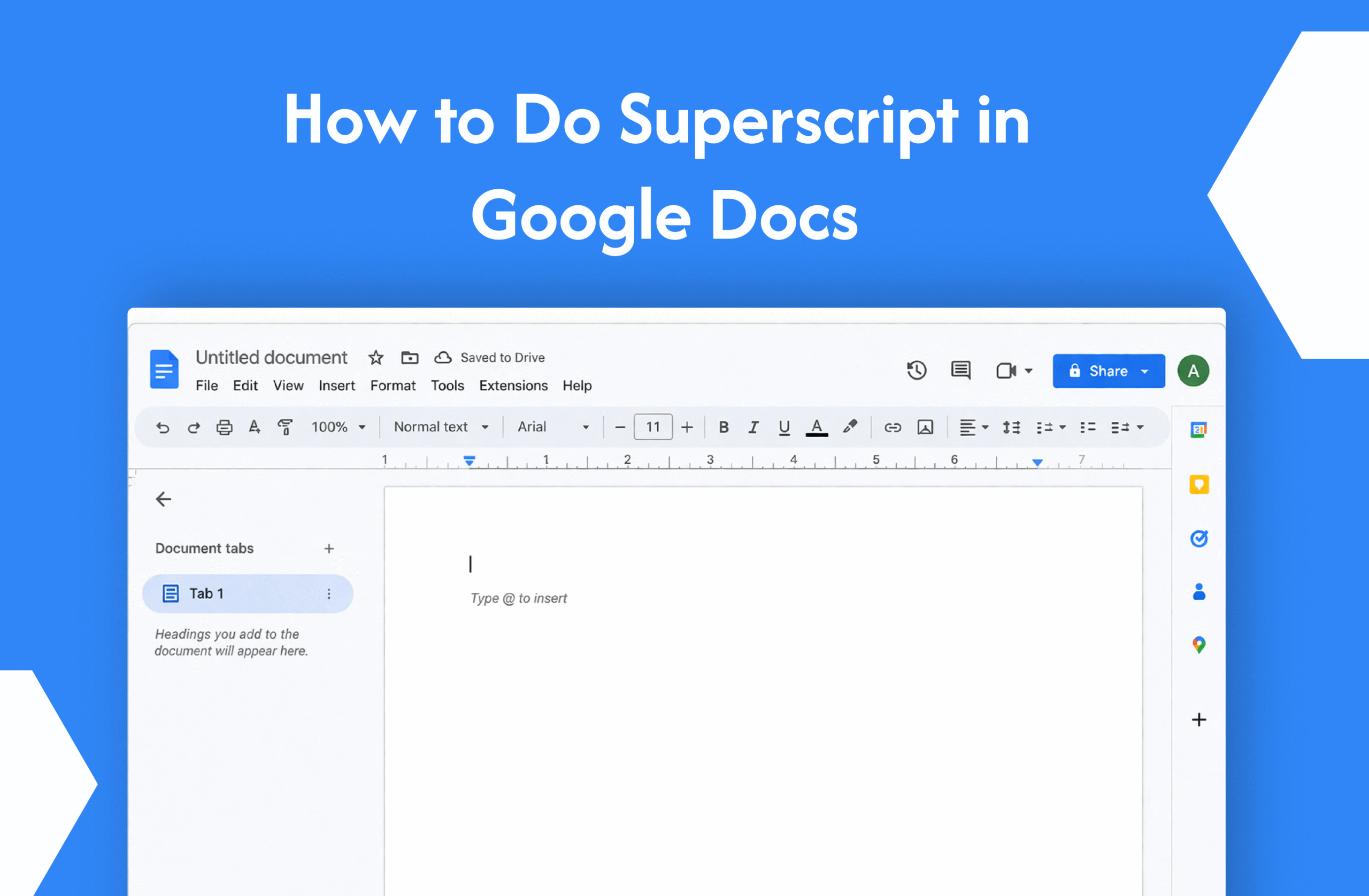
Task: Activate the paint format tool
Action: 284,427
